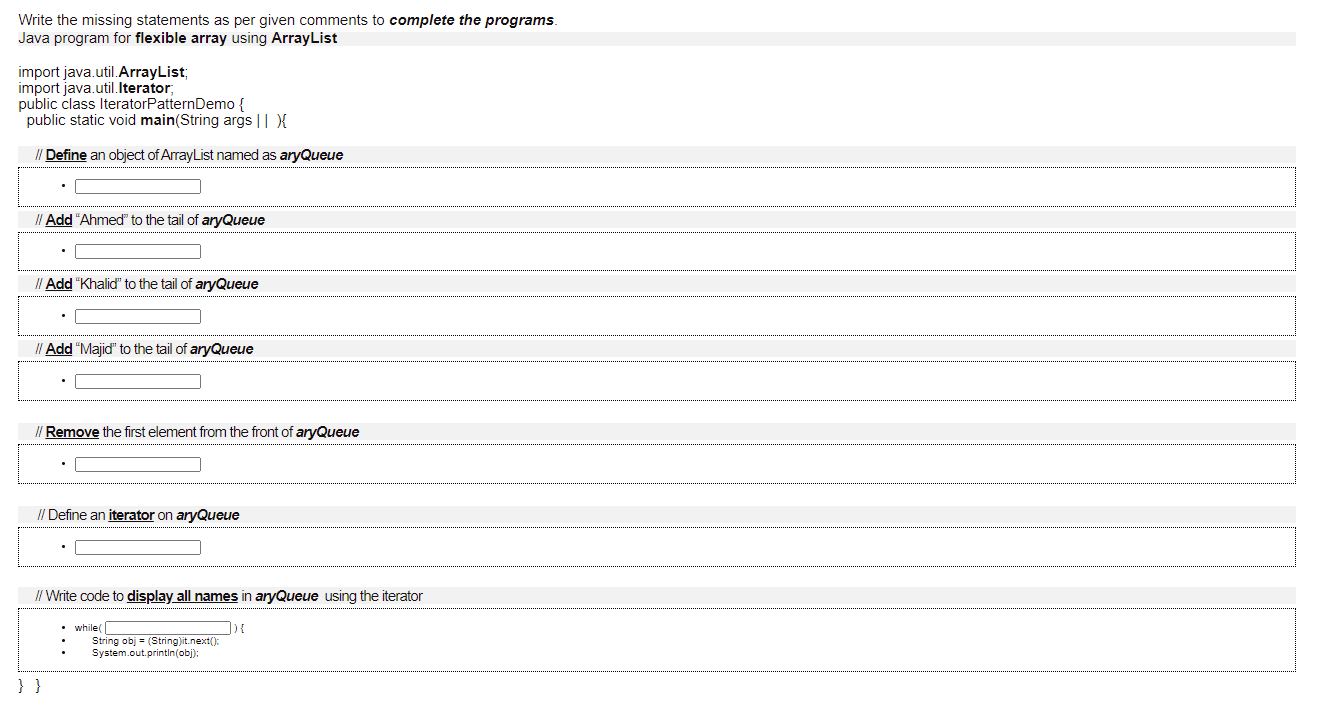Click the input field inside the while condition
Viewport: 1329px width, 706px height.
coord(168,627)
